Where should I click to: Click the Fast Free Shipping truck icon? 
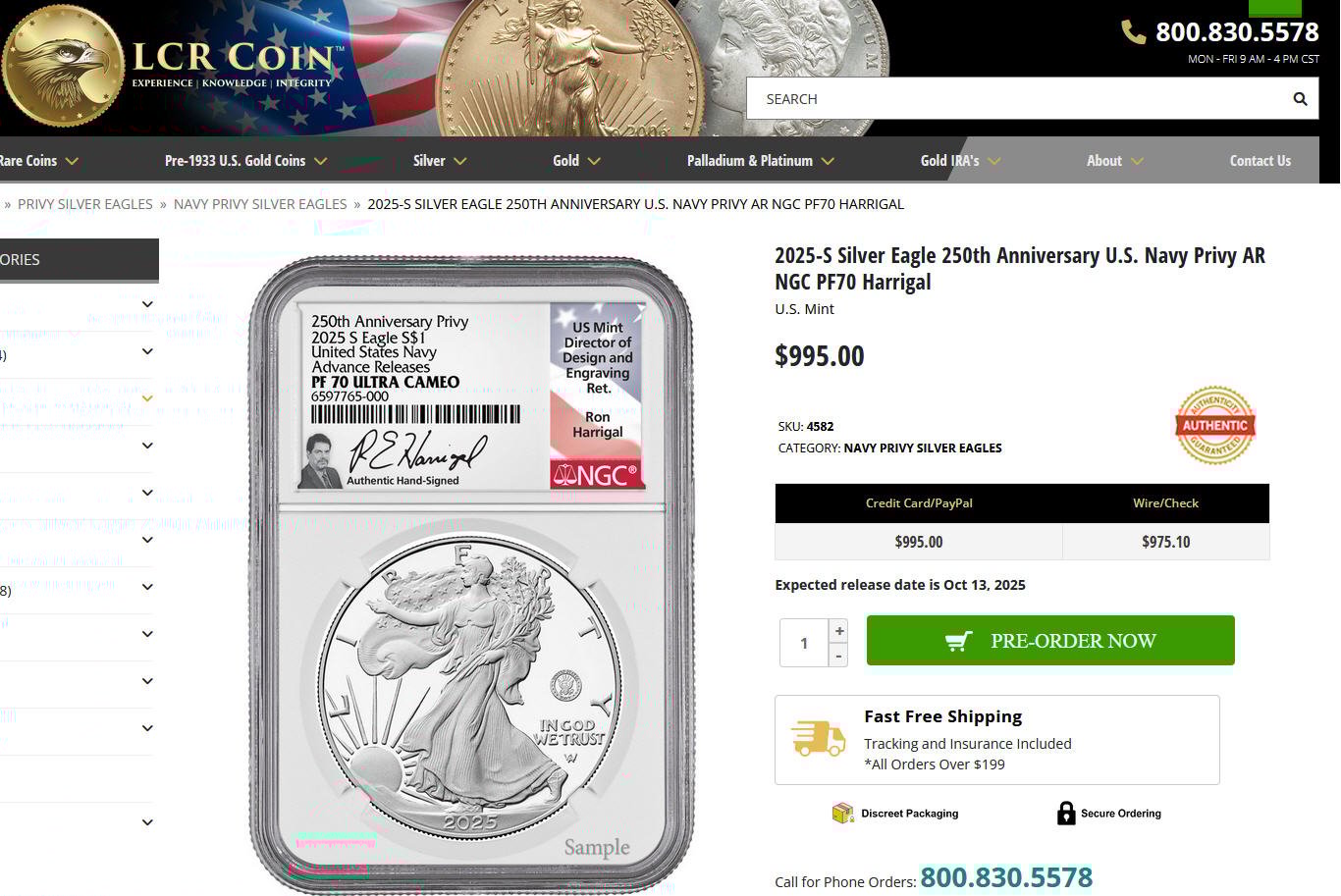(x=818, y=738)
